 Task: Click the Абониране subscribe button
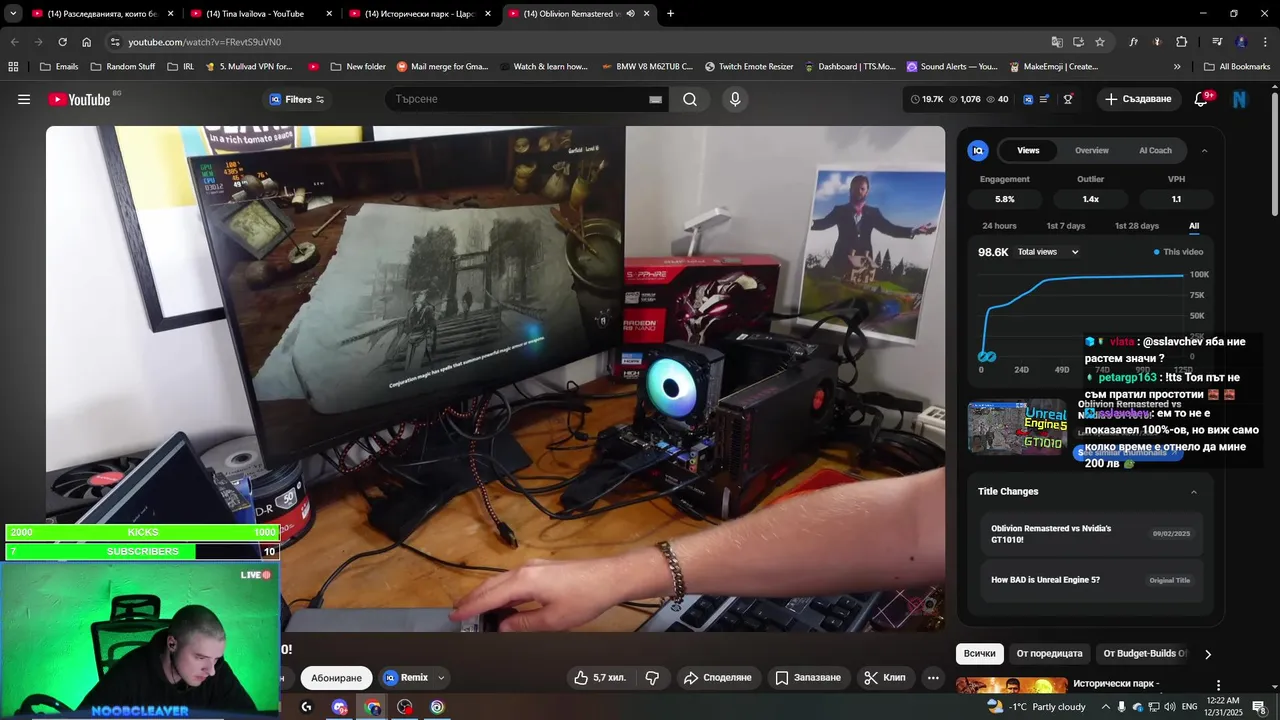335,678
